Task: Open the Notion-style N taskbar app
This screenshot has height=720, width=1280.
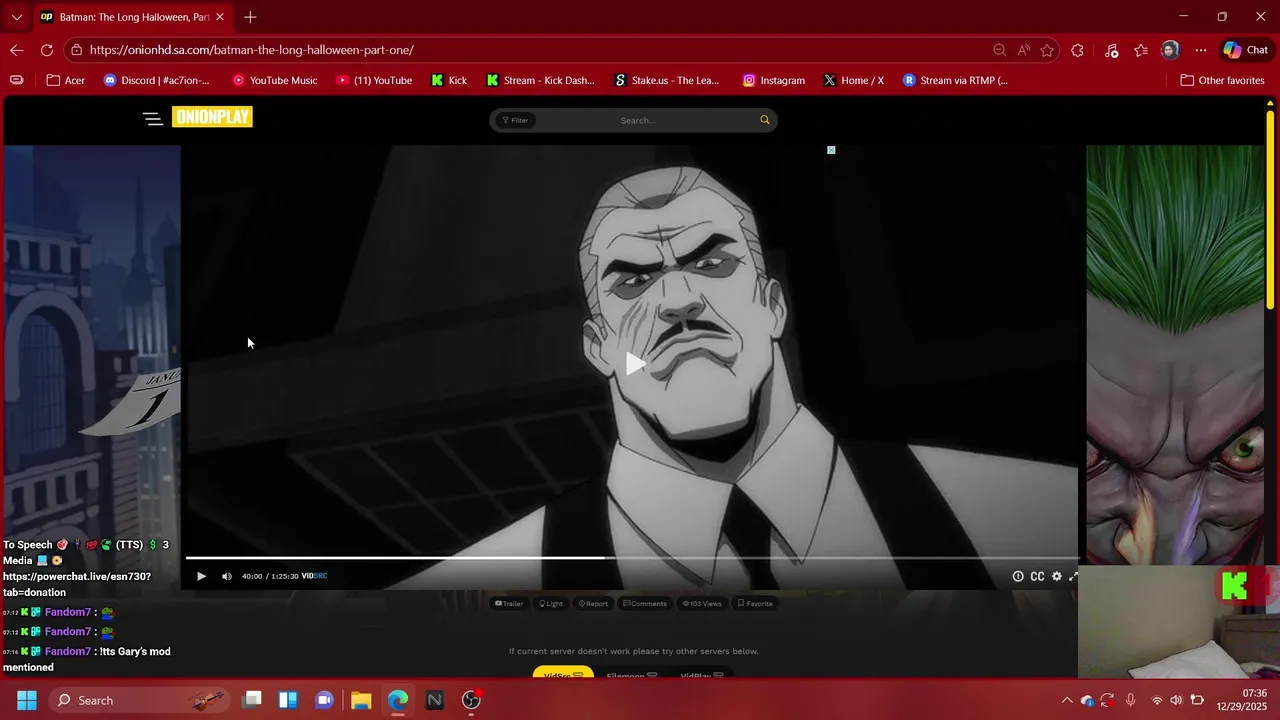Action: (x=434, y=700)
